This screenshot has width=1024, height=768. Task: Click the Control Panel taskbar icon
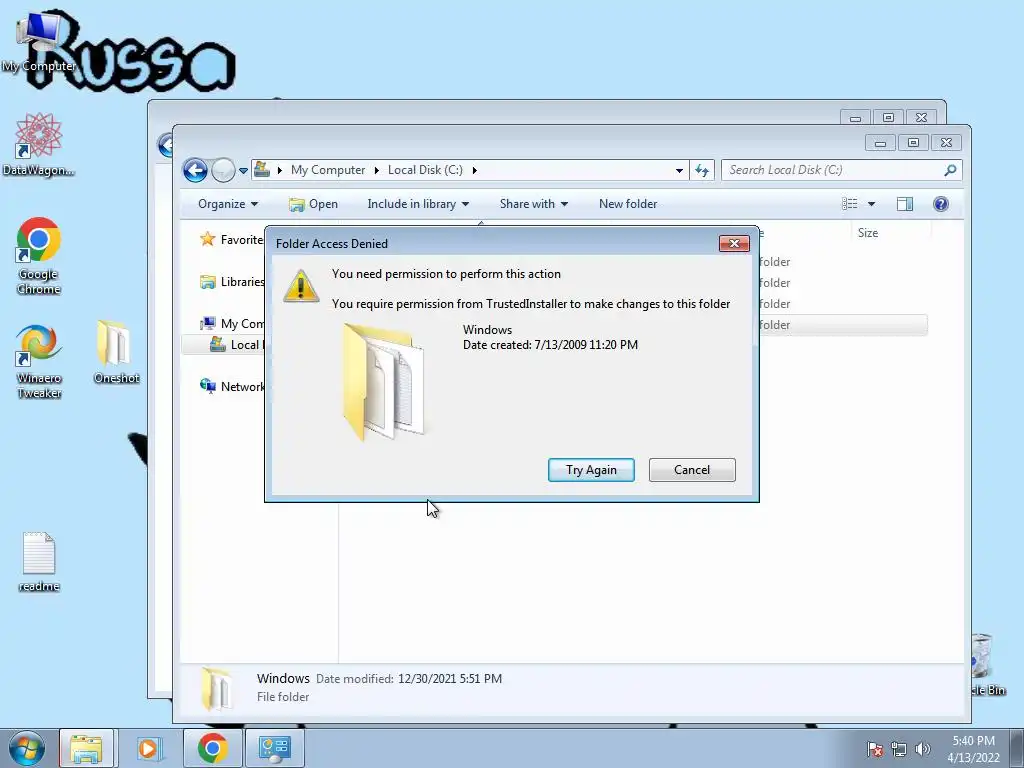coord(274,748)
